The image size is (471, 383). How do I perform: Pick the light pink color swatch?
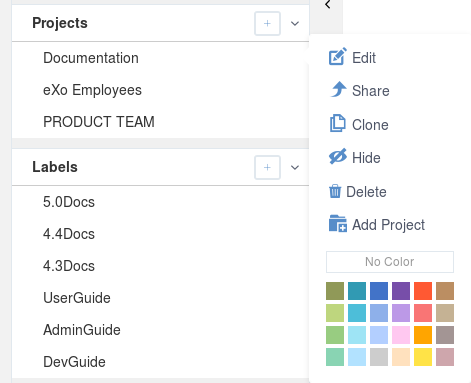(x=401, y=335)
